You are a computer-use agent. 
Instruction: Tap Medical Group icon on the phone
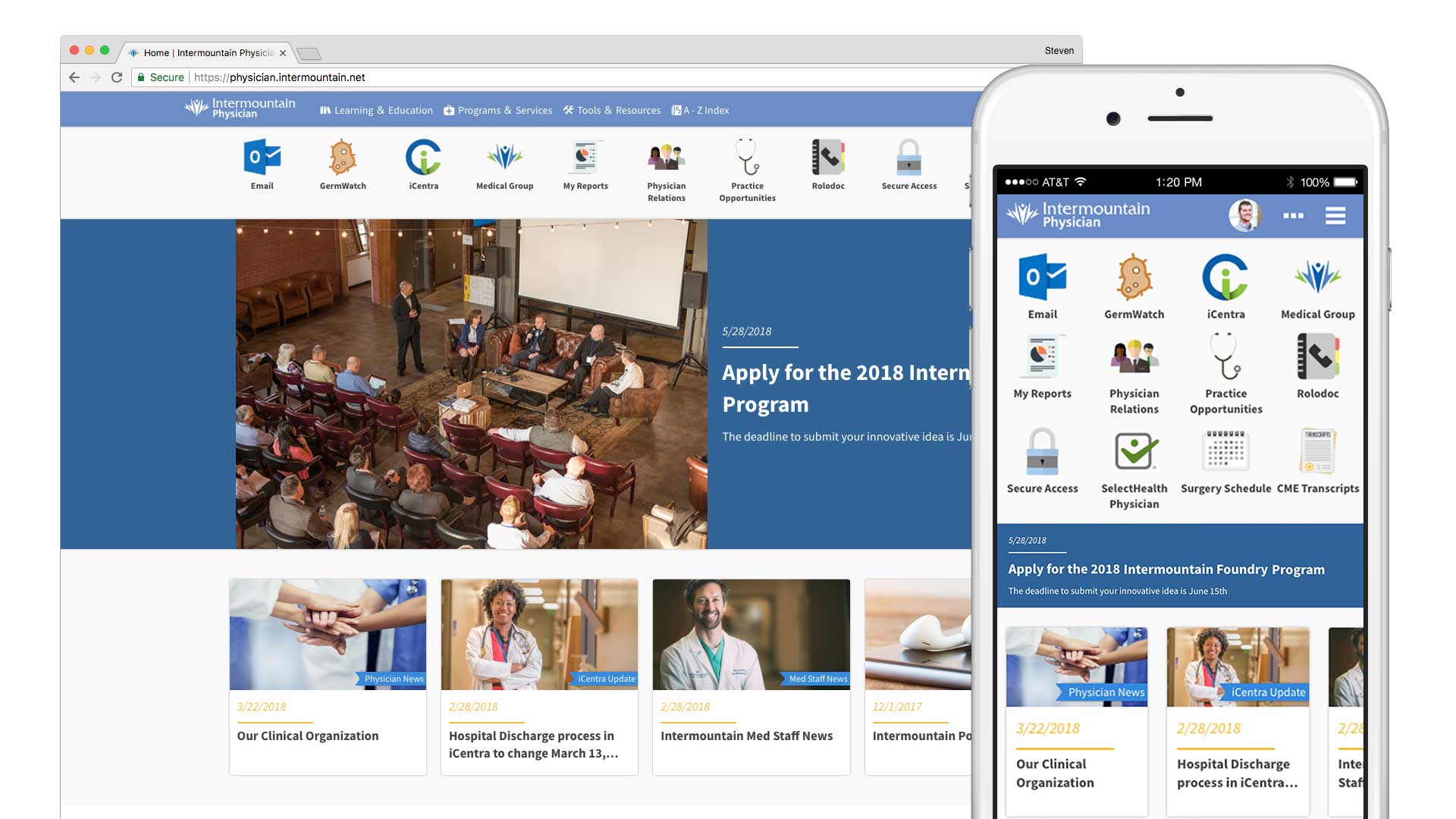1318,278
